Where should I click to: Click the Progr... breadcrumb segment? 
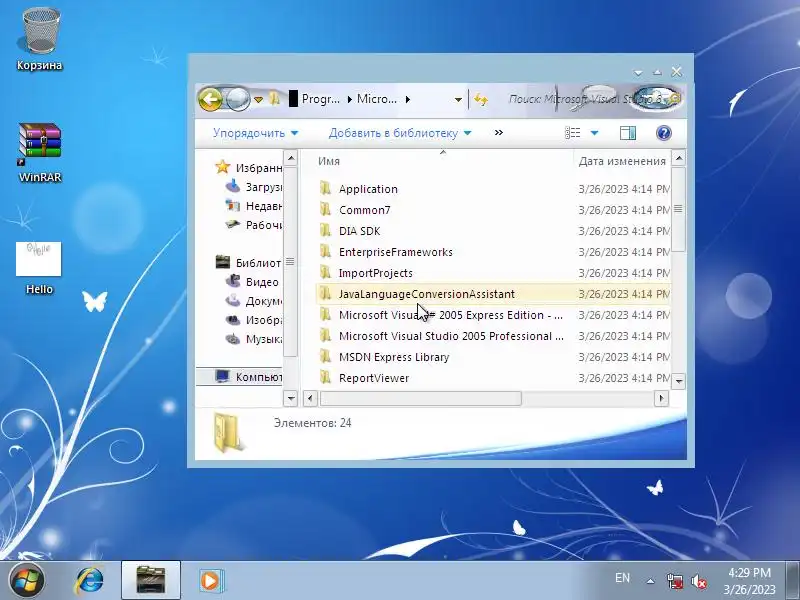point(320,99)
